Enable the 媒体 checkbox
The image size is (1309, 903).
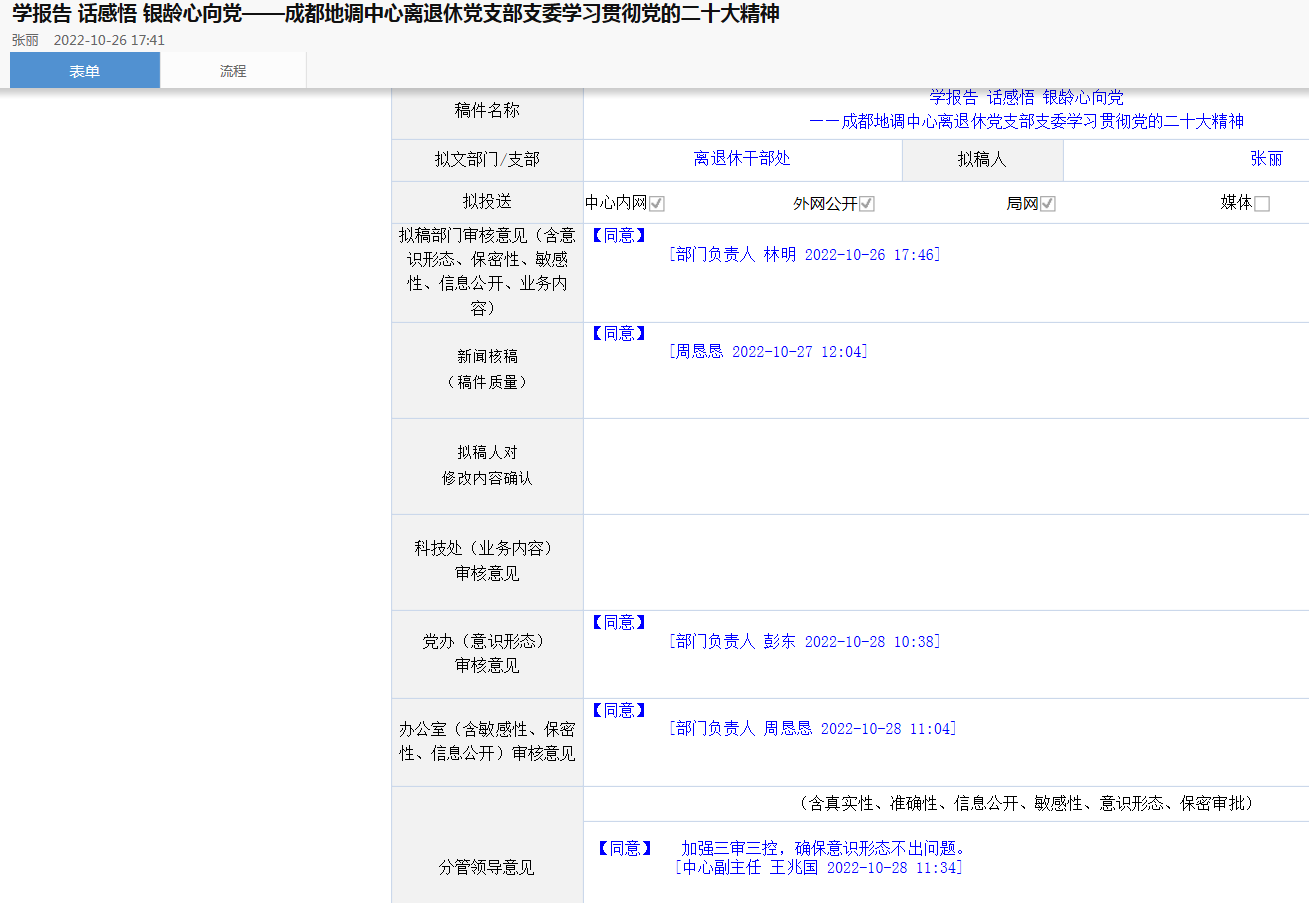[1262, 204]
